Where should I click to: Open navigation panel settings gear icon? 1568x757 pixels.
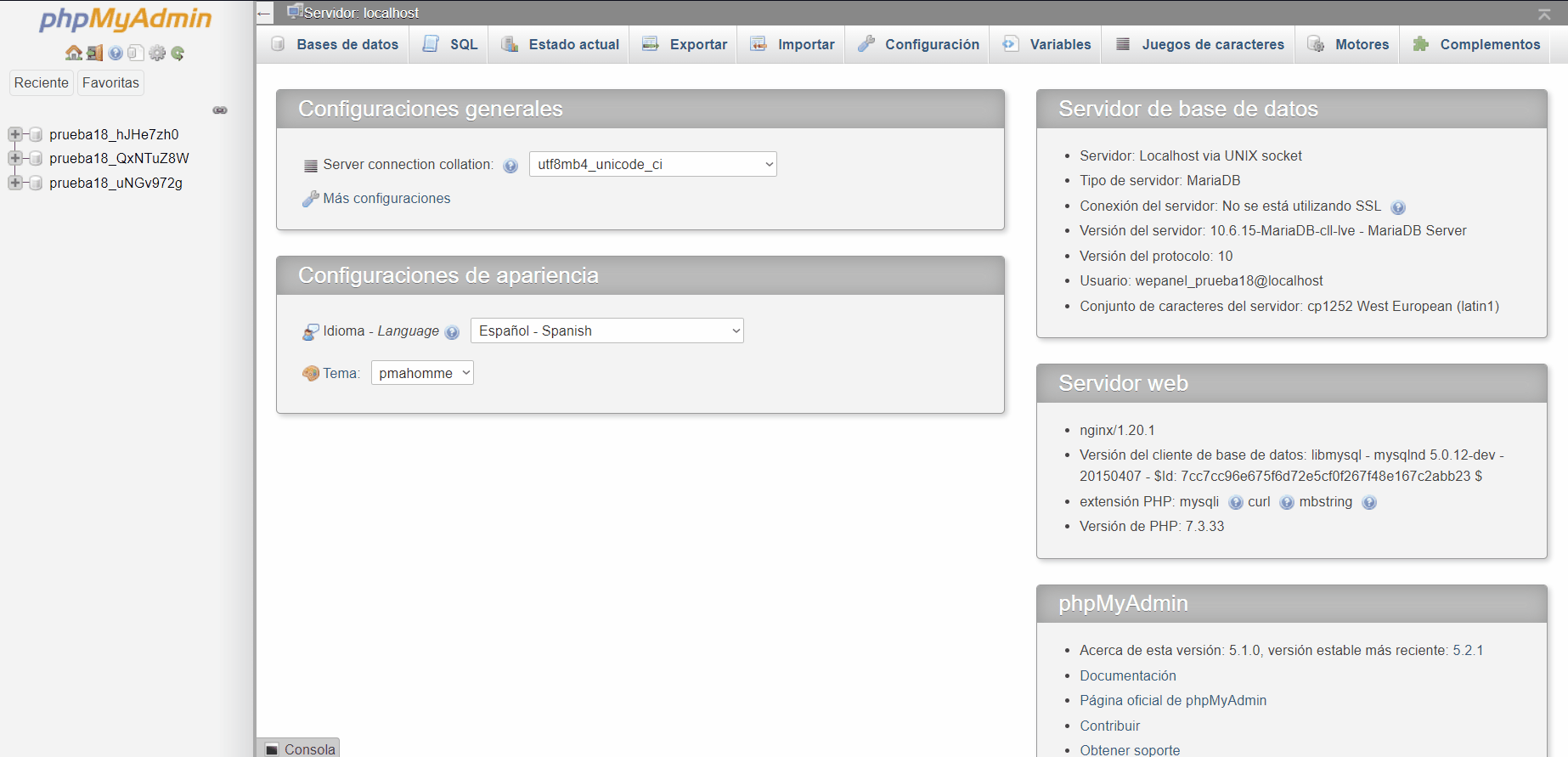(x=157, y=53)
